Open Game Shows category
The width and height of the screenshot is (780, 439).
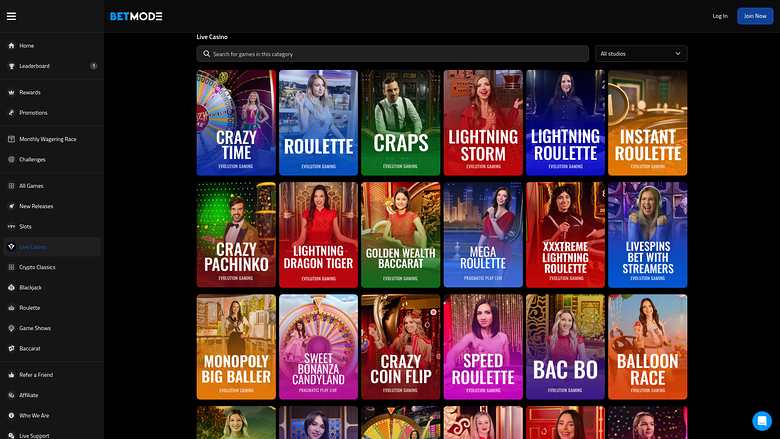coord(36,328)
